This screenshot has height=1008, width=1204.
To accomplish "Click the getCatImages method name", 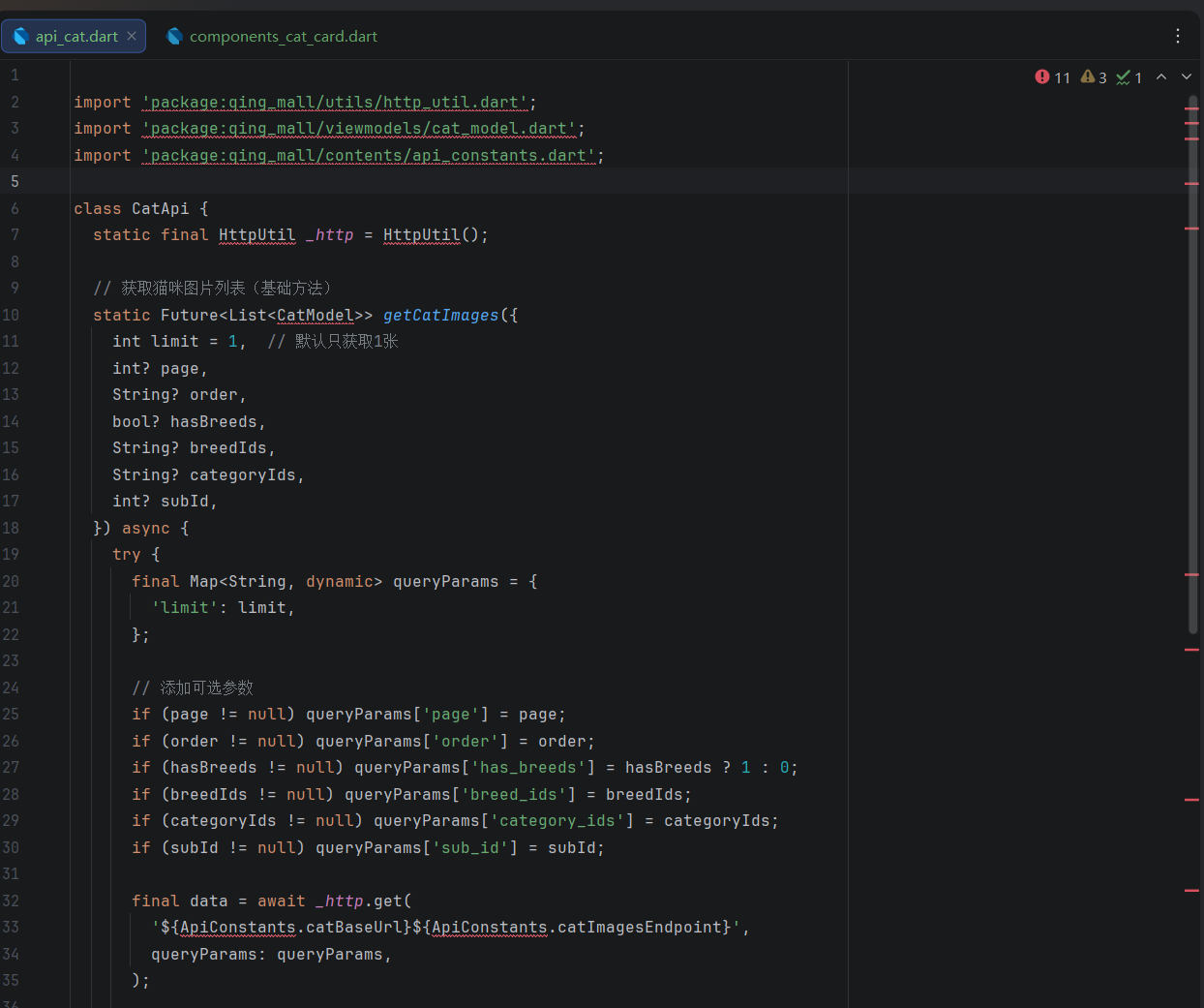I will click(441, 315).
